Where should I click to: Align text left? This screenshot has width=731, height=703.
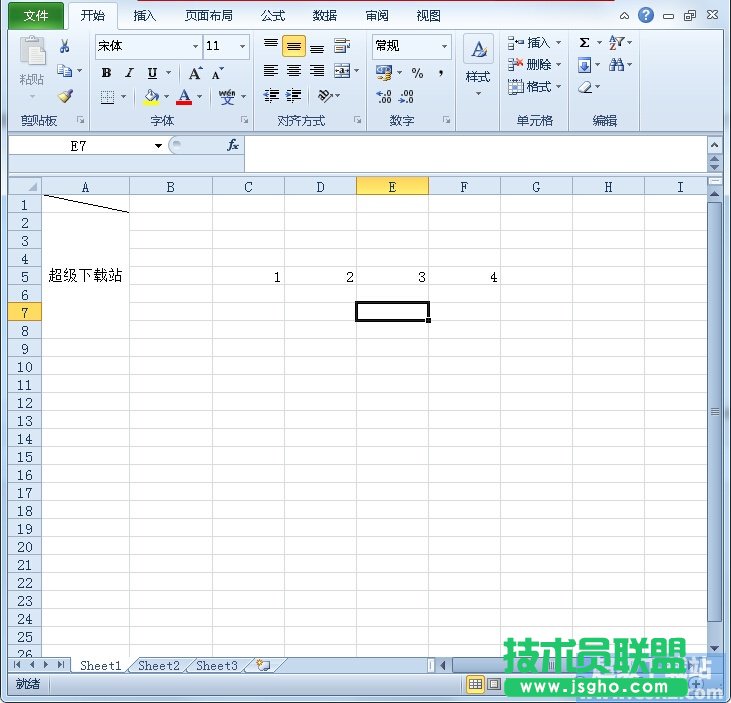tap(271, 70)
